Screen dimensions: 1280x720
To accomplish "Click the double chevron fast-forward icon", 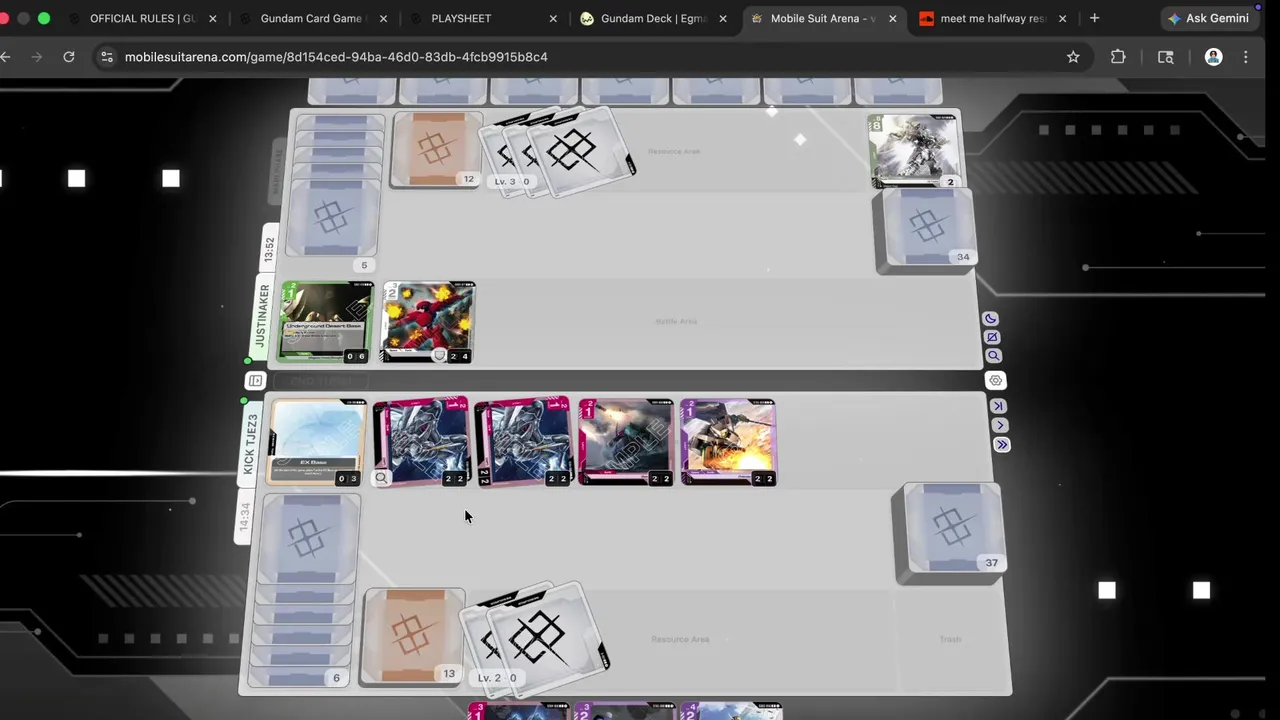I will 1001,445.
